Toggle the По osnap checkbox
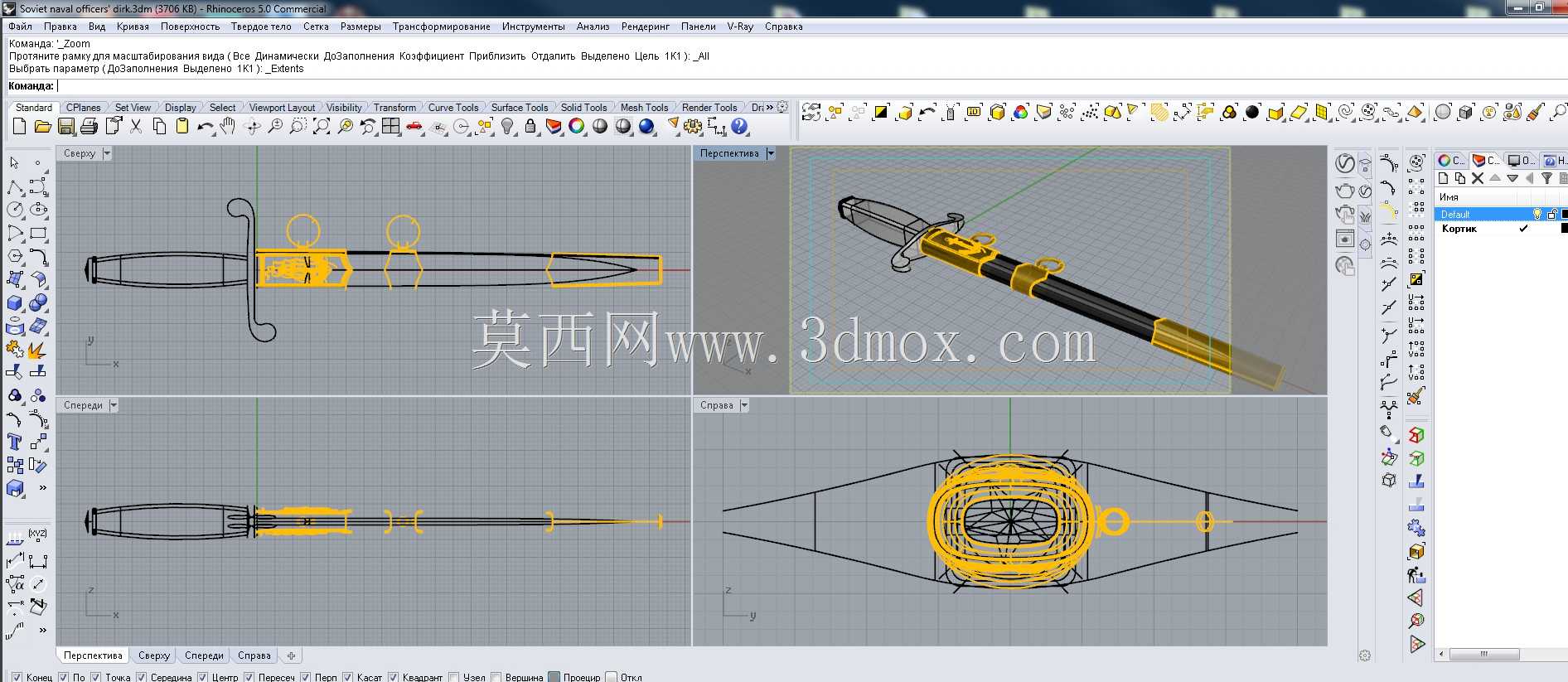Screen dimensions: 1568x682 coord(64,677)
